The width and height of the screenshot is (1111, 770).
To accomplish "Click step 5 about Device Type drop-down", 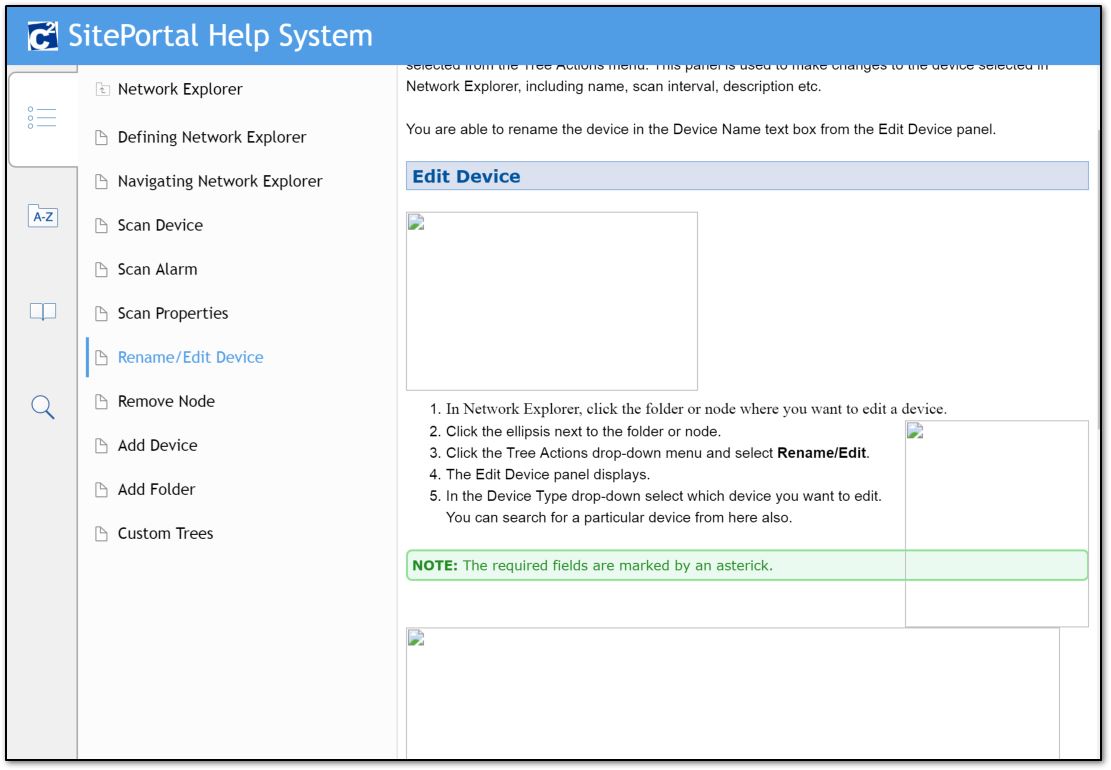I will click(x=663, y=506).
